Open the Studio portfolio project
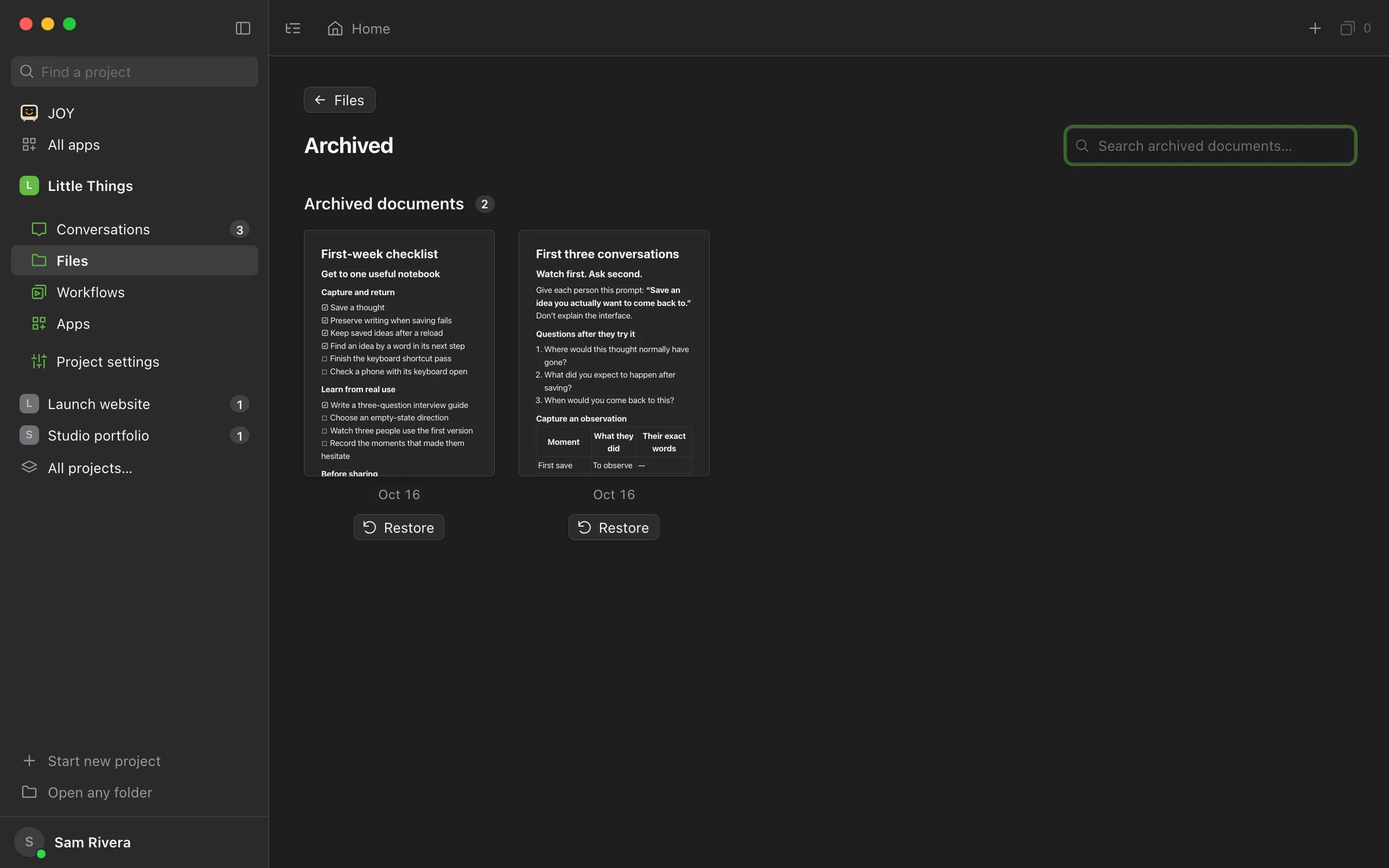 point(135,435)
